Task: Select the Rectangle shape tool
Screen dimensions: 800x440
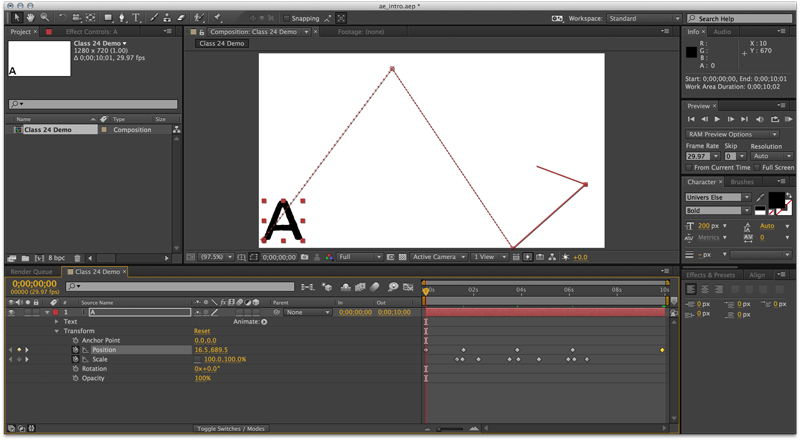Action: [x=108, y=18]
